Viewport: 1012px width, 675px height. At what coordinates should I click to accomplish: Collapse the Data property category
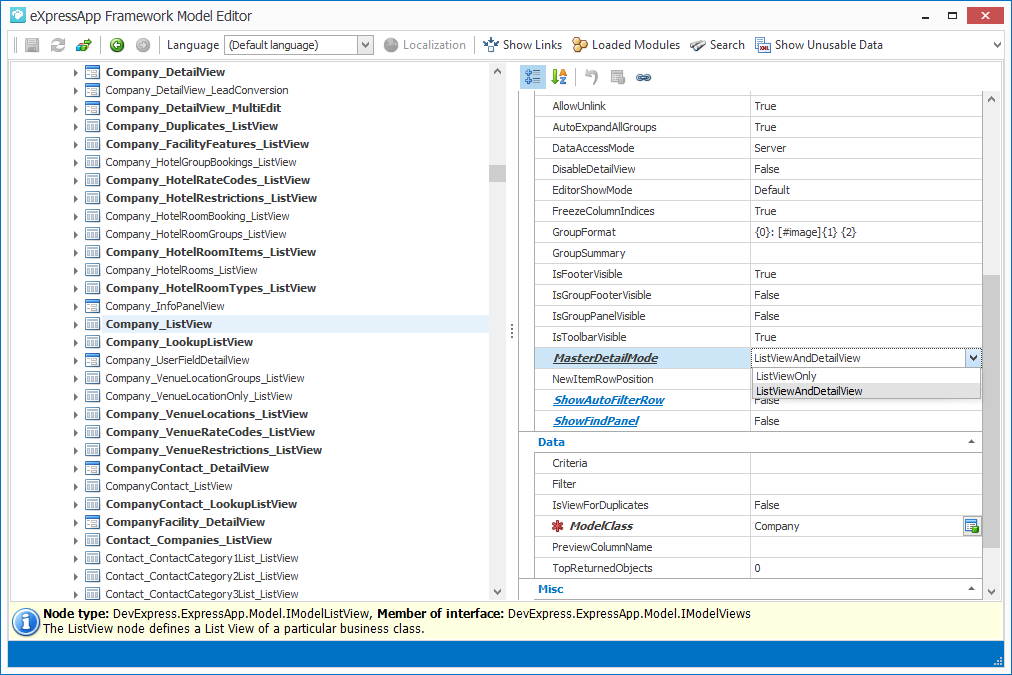point(971,442)
